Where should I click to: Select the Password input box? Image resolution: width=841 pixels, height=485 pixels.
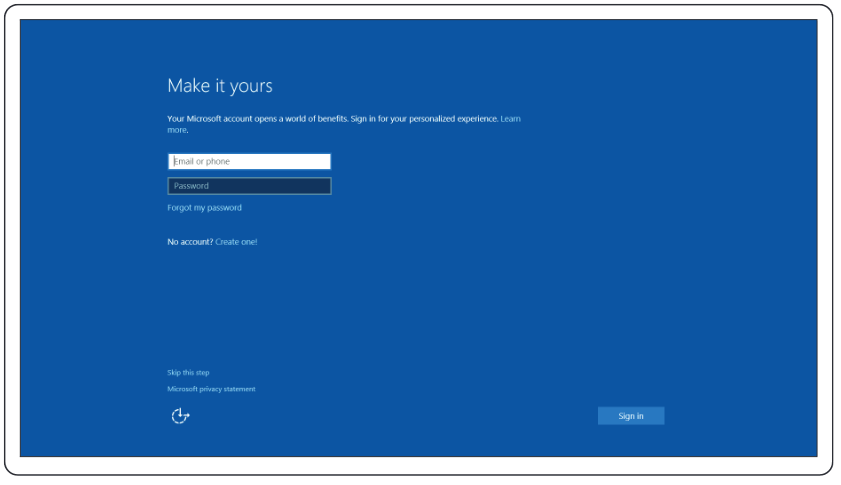pyautogui.click(x=249, y=186)
